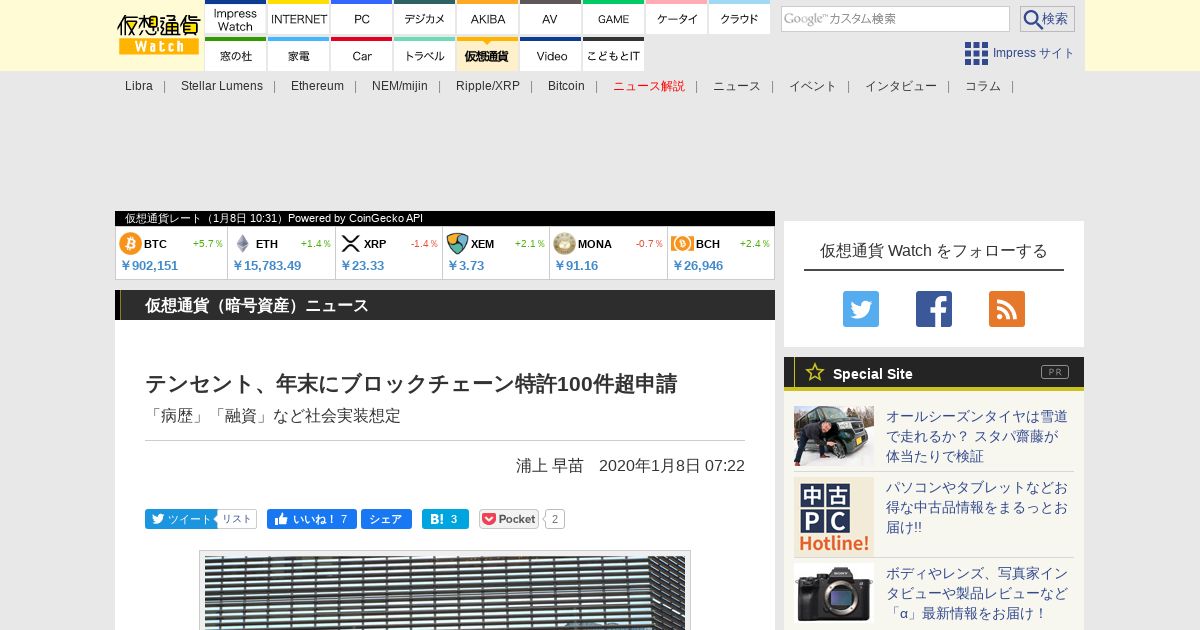
Task: Open the RSS feed icon
Action: tap(1007, 309)
